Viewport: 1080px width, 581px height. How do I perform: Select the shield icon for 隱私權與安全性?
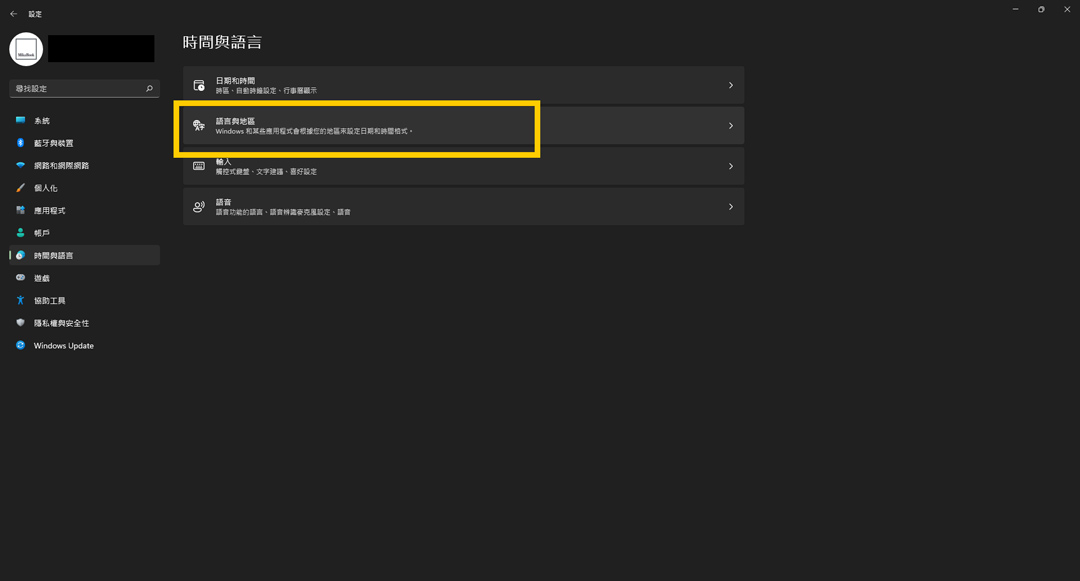(x=21, y=323)
